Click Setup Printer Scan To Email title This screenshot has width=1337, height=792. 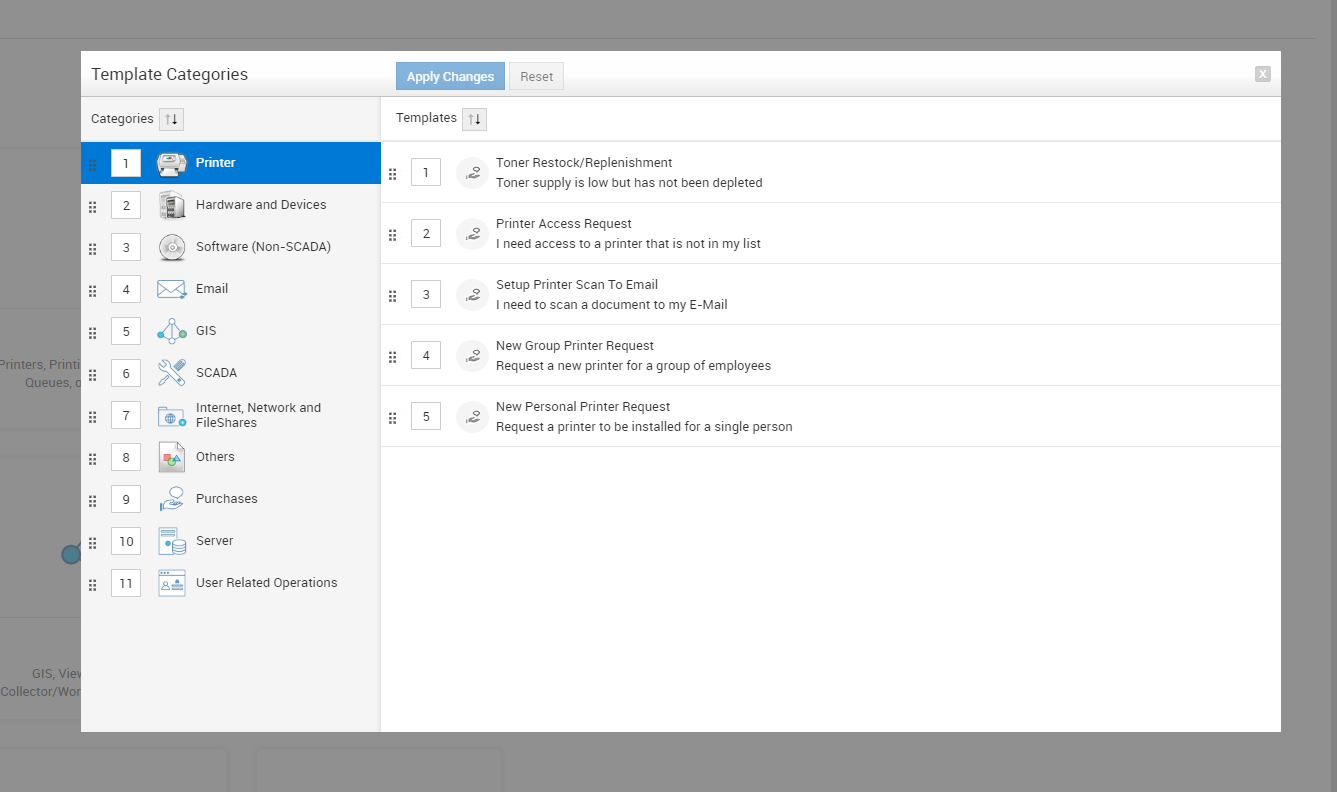coord(577,285)
